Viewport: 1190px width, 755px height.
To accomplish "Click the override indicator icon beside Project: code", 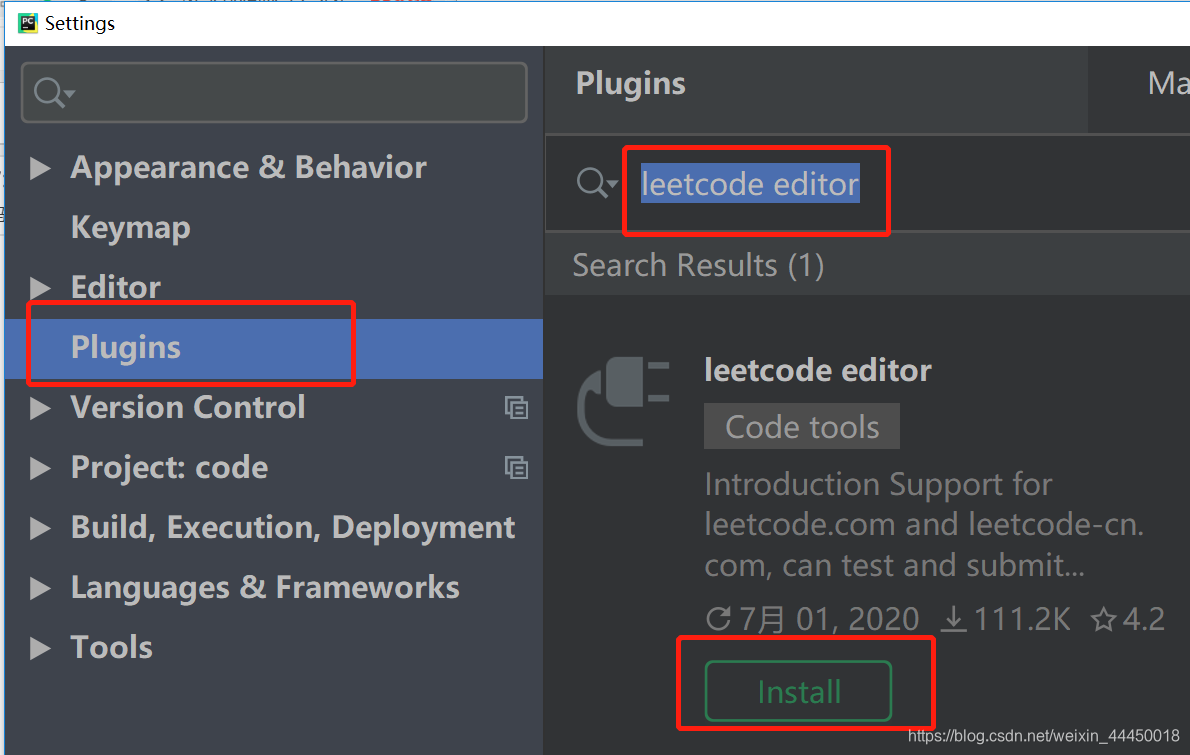I will 517,468.
